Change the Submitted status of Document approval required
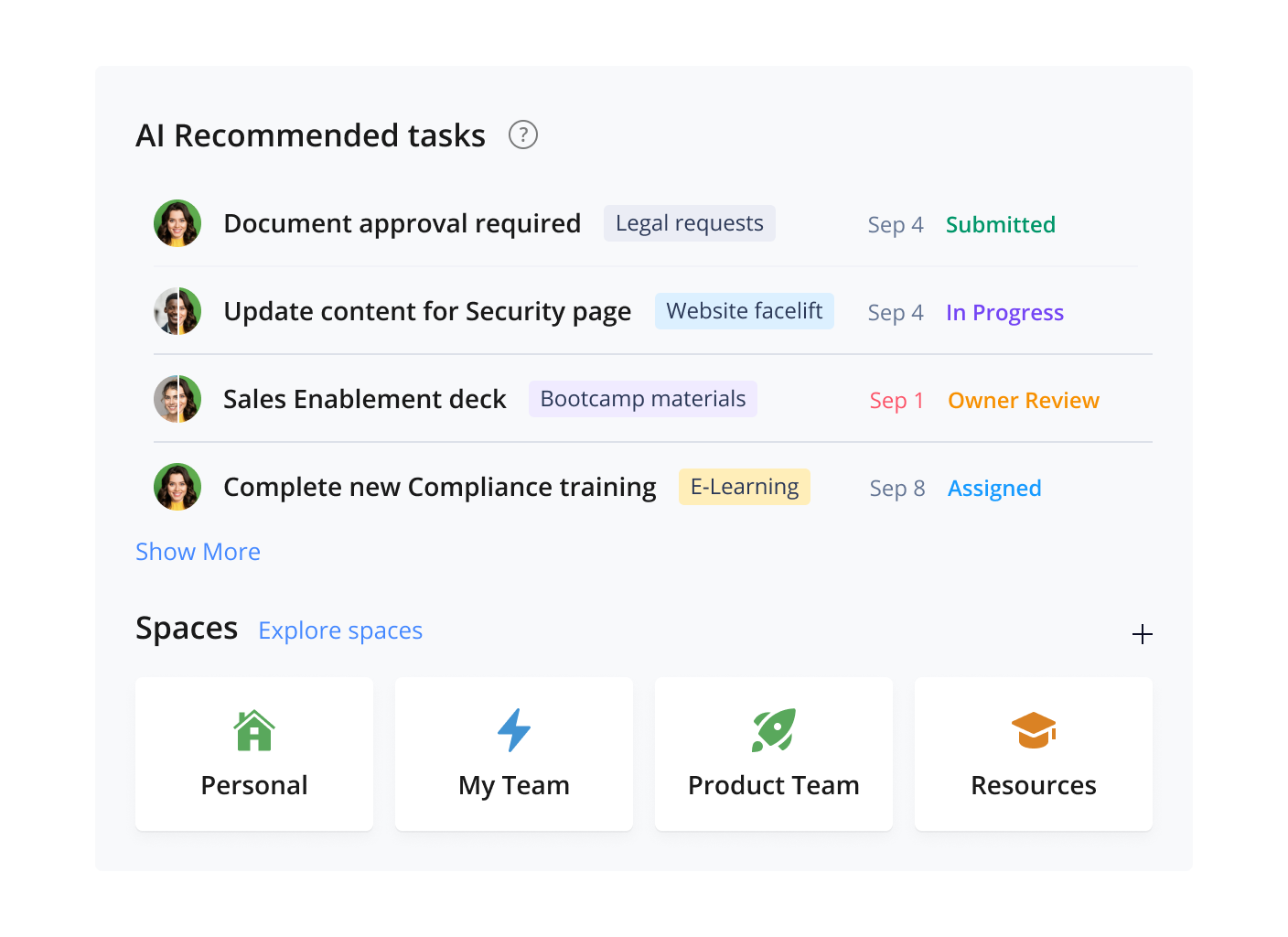 tap(1000, 224)
